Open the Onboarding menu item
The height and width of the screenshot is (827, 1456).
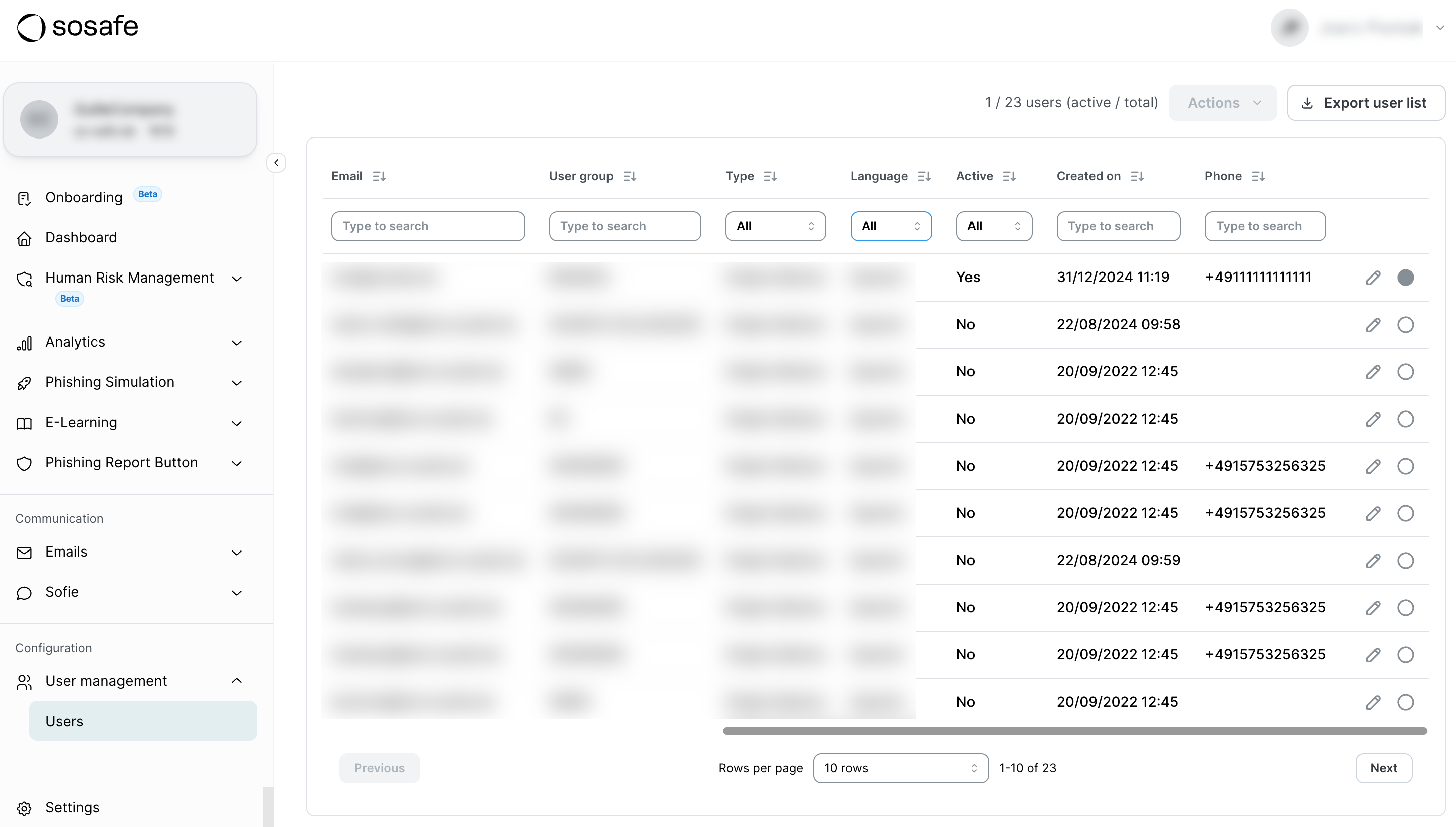(x=84, y=198)
